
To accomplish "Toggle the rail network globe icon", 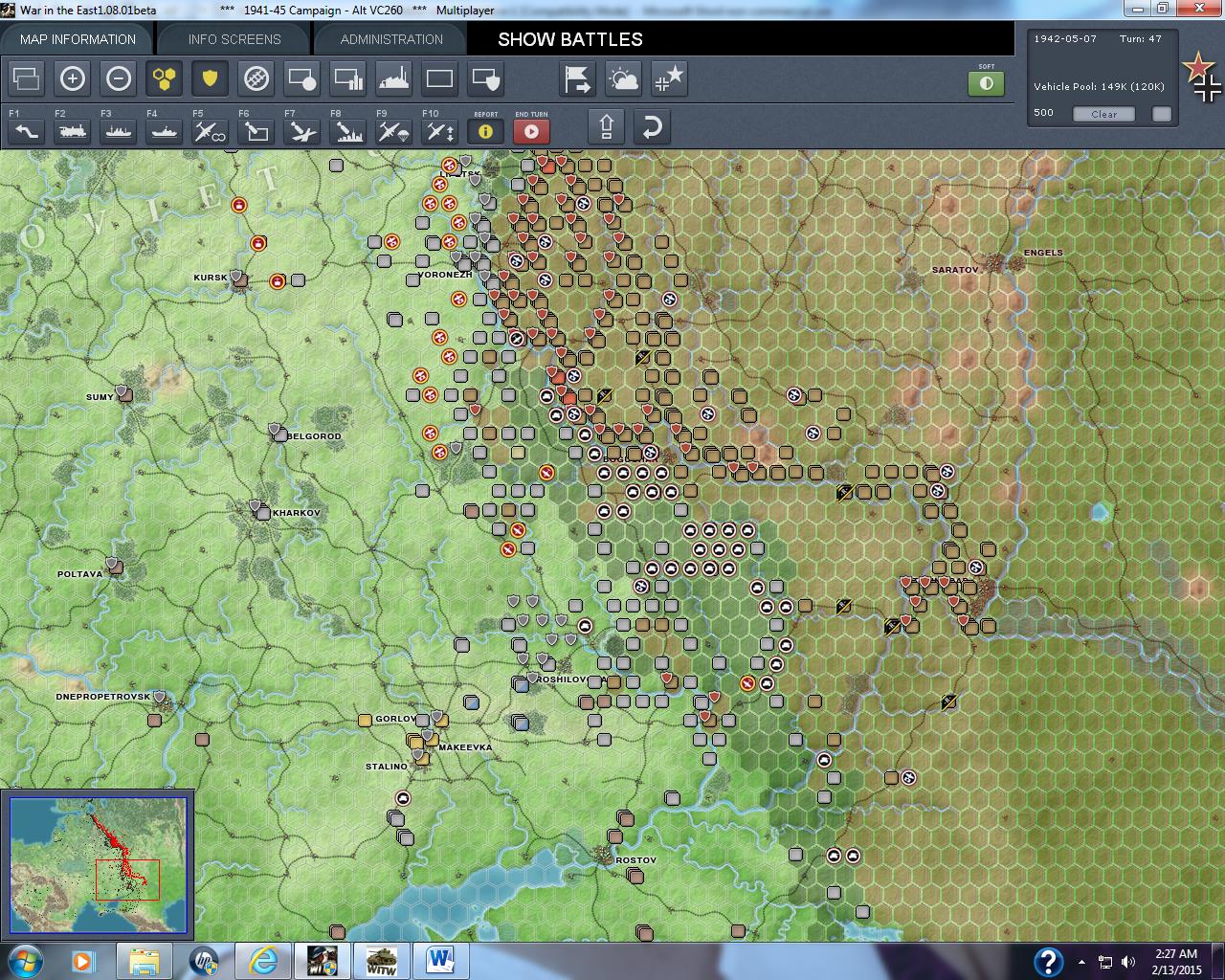I will click(256, 78).
